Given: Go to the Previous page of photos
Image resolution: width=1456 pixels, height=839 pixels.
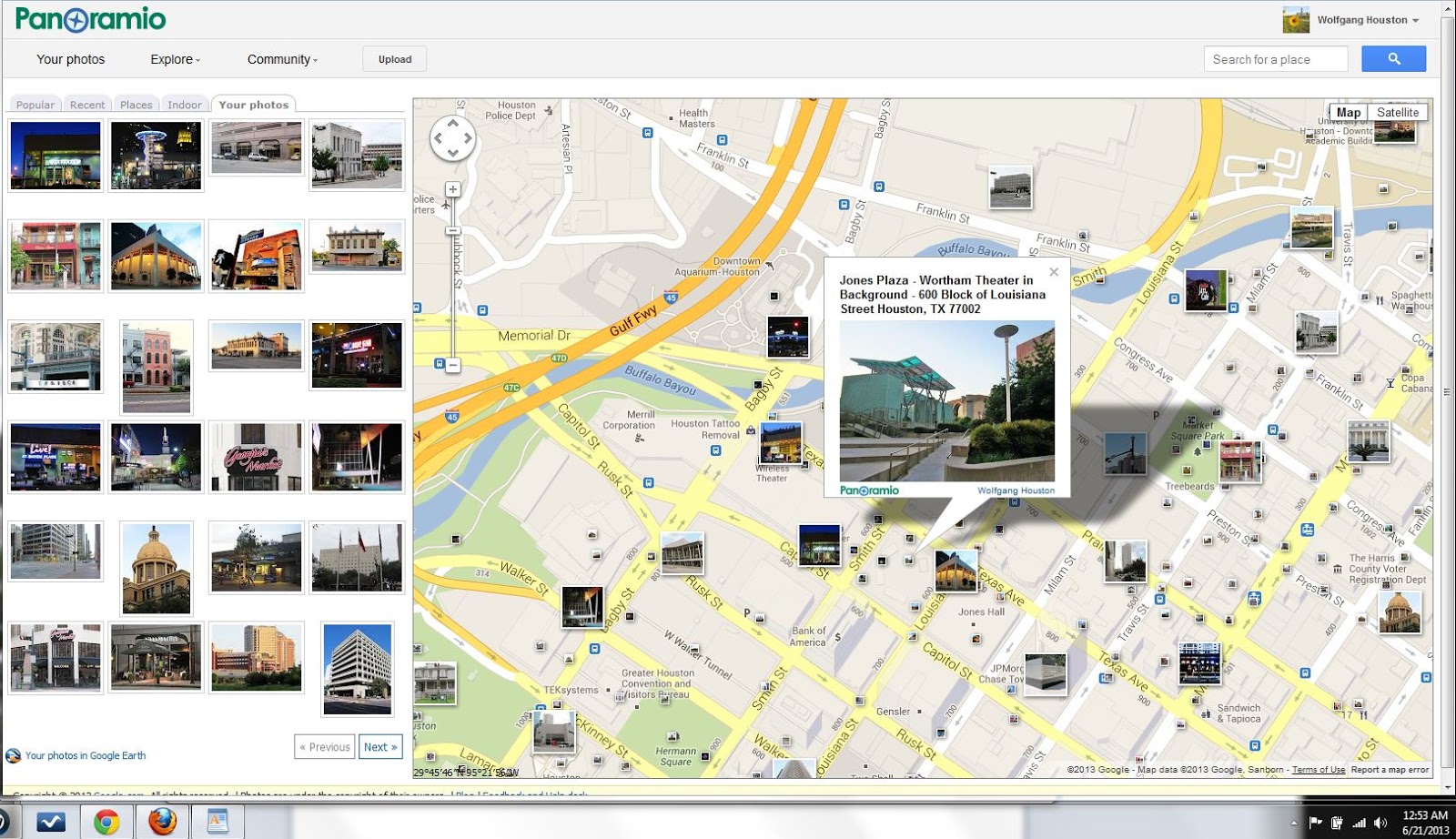Looking at the screenshot, I should pos(325,747).
